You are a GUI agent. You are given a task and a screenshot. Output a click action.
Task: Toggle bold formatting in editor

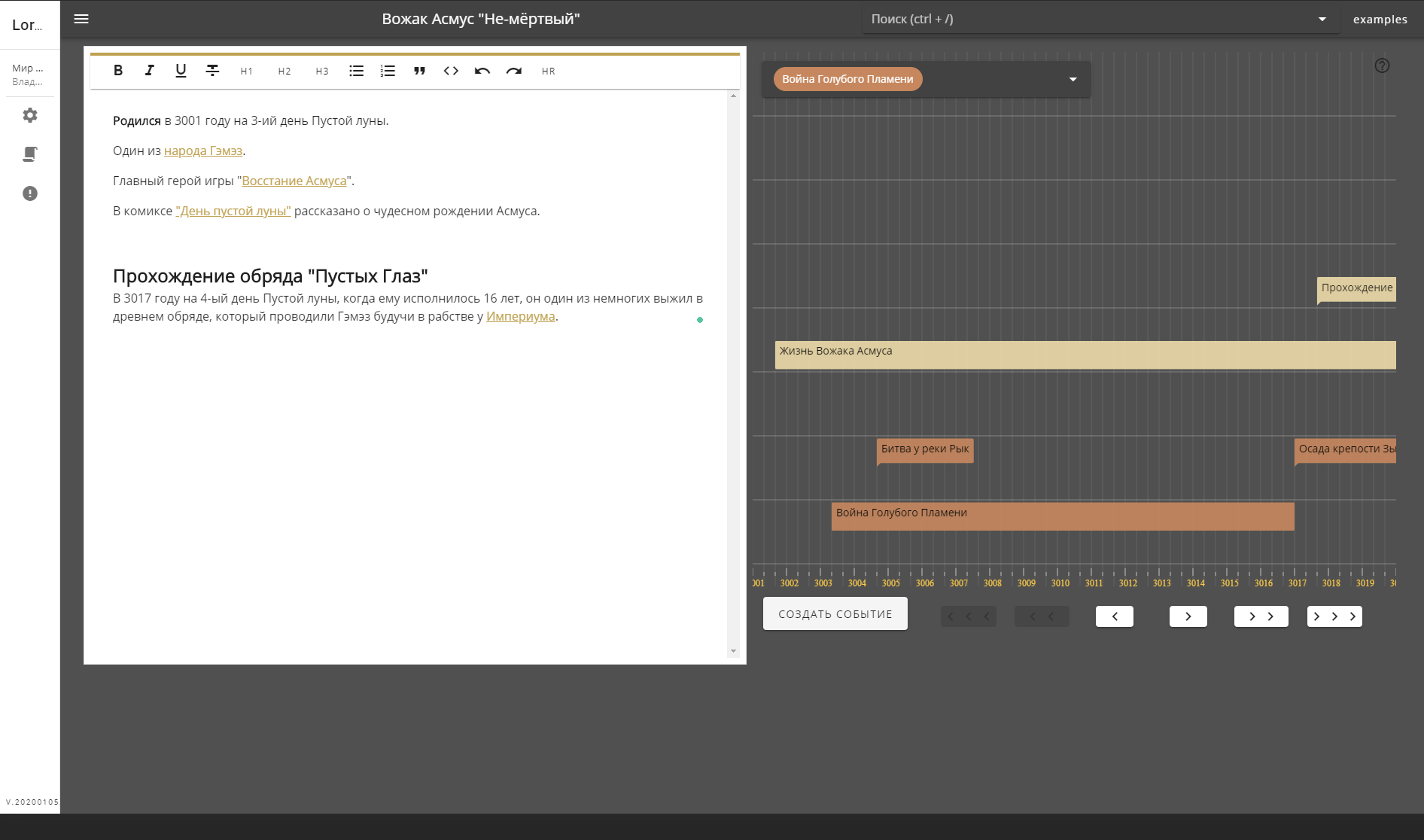[118, 71]
